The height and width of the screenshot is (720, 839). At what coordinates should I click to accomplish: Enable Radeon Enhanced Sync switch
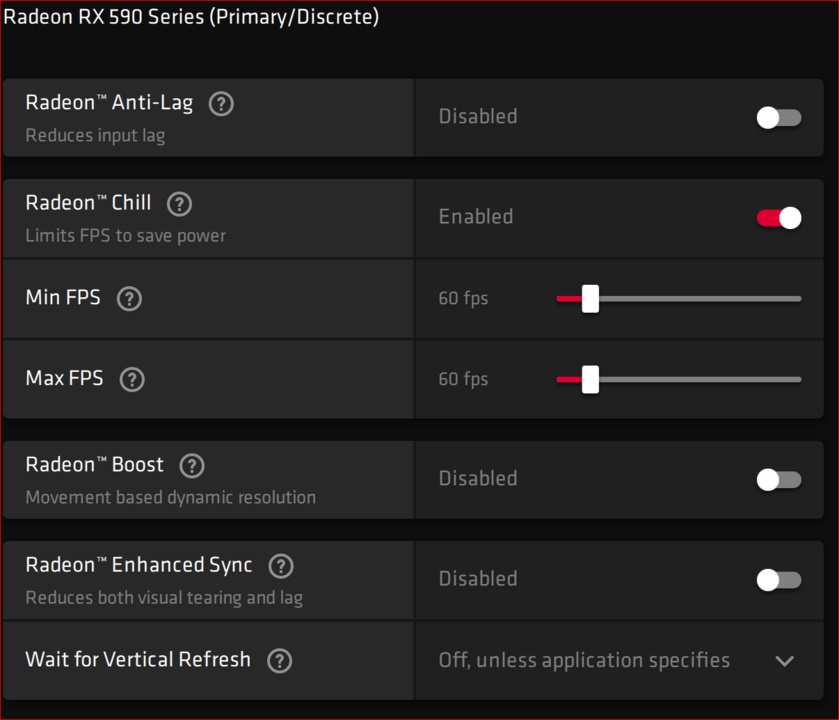(x=779, y=580)
